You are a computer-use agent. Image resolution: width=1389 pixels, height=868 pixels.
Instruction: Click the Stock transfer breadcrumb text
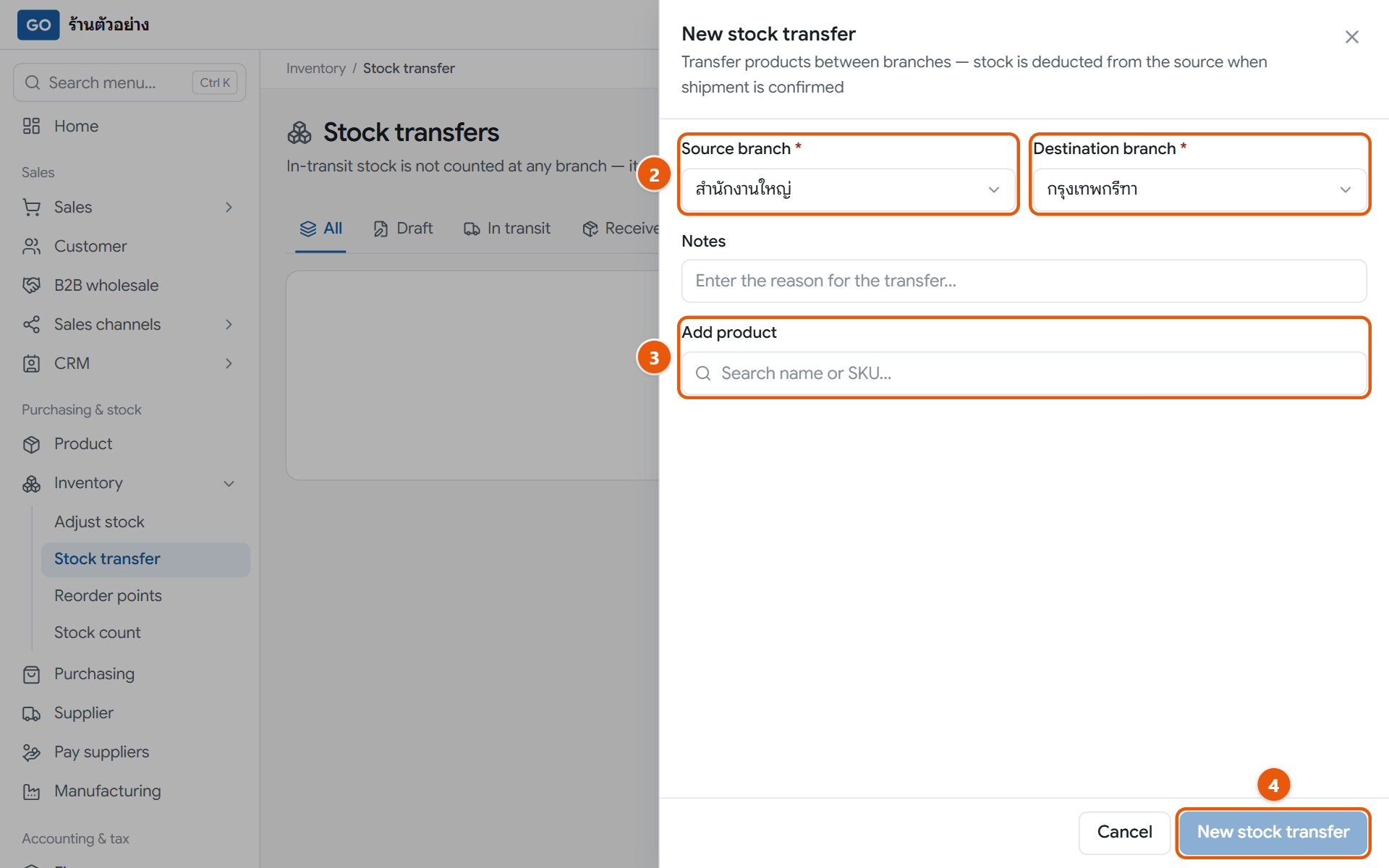(x=409, y=69)
